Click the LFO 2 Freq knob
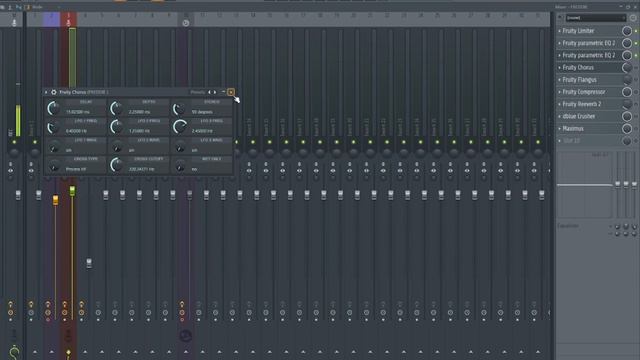This screenshot has width=640, height=360. pos(117,127)
